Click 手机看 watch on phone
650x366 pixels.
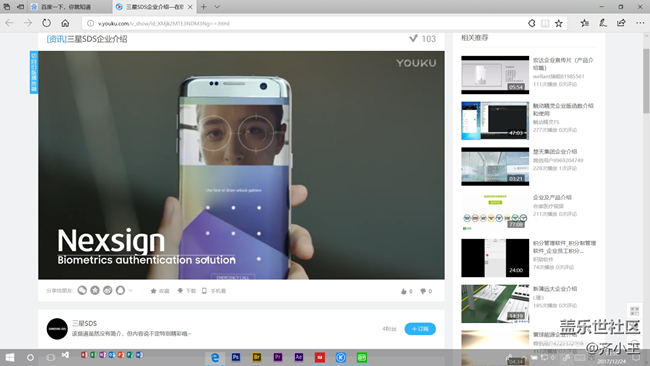pyautogui.click(x=214, y=291)
